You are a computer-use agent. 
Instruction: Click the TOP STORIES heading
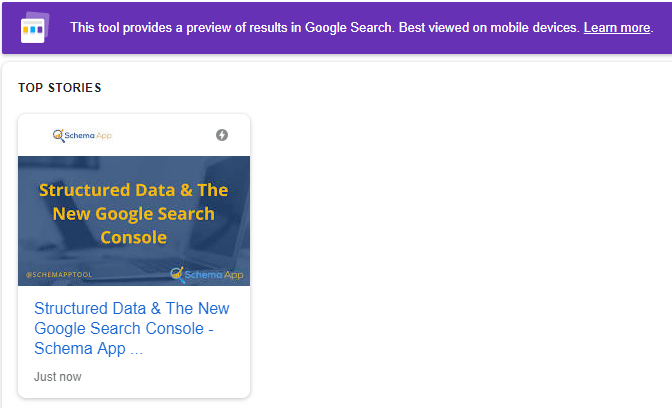[59, 88]
